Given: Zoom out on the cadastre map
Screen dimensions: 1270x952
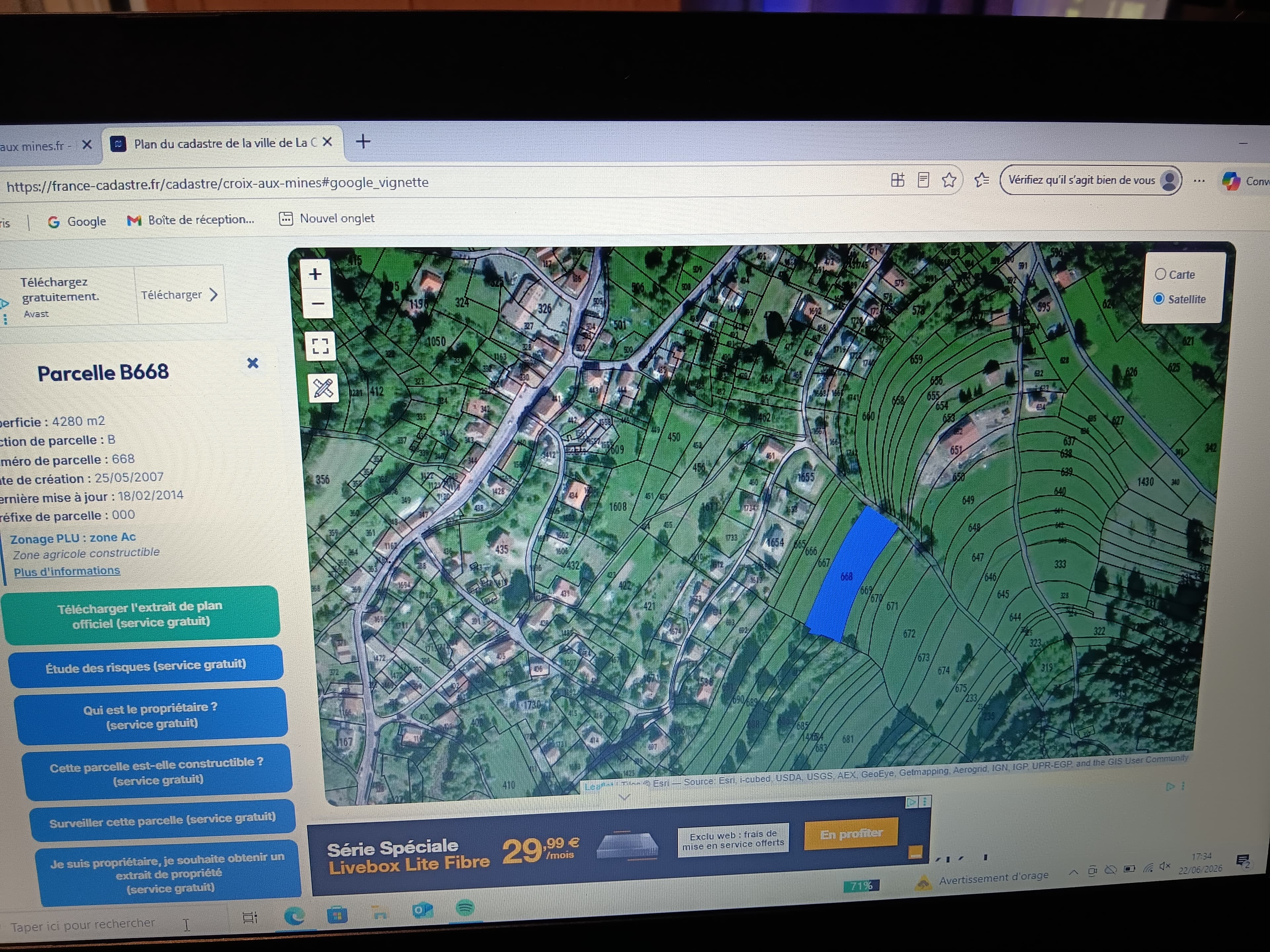Looking at the screenshot, I should point(317,303).
